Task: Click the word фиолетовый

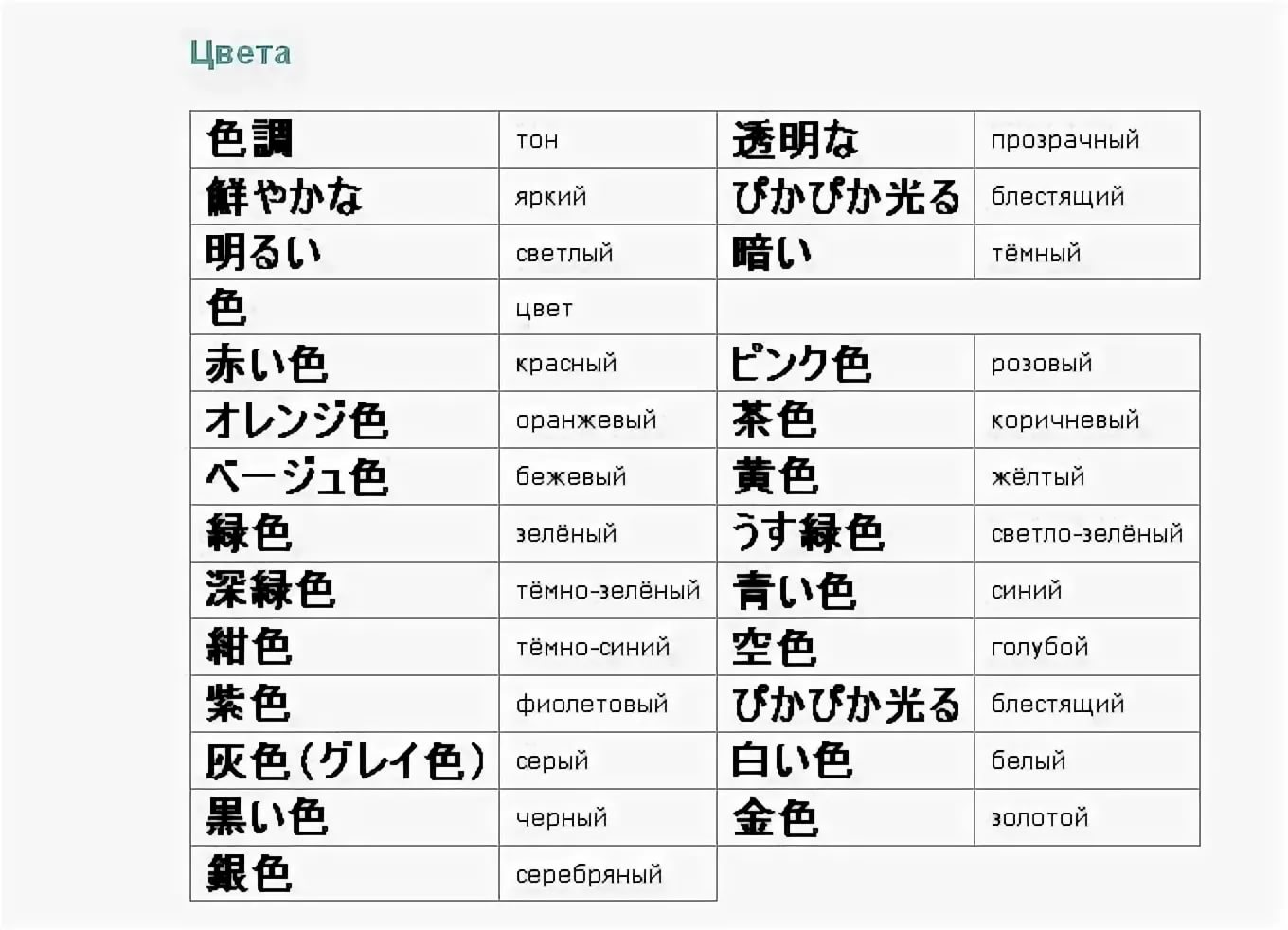Action: click(x=592, y=704)
